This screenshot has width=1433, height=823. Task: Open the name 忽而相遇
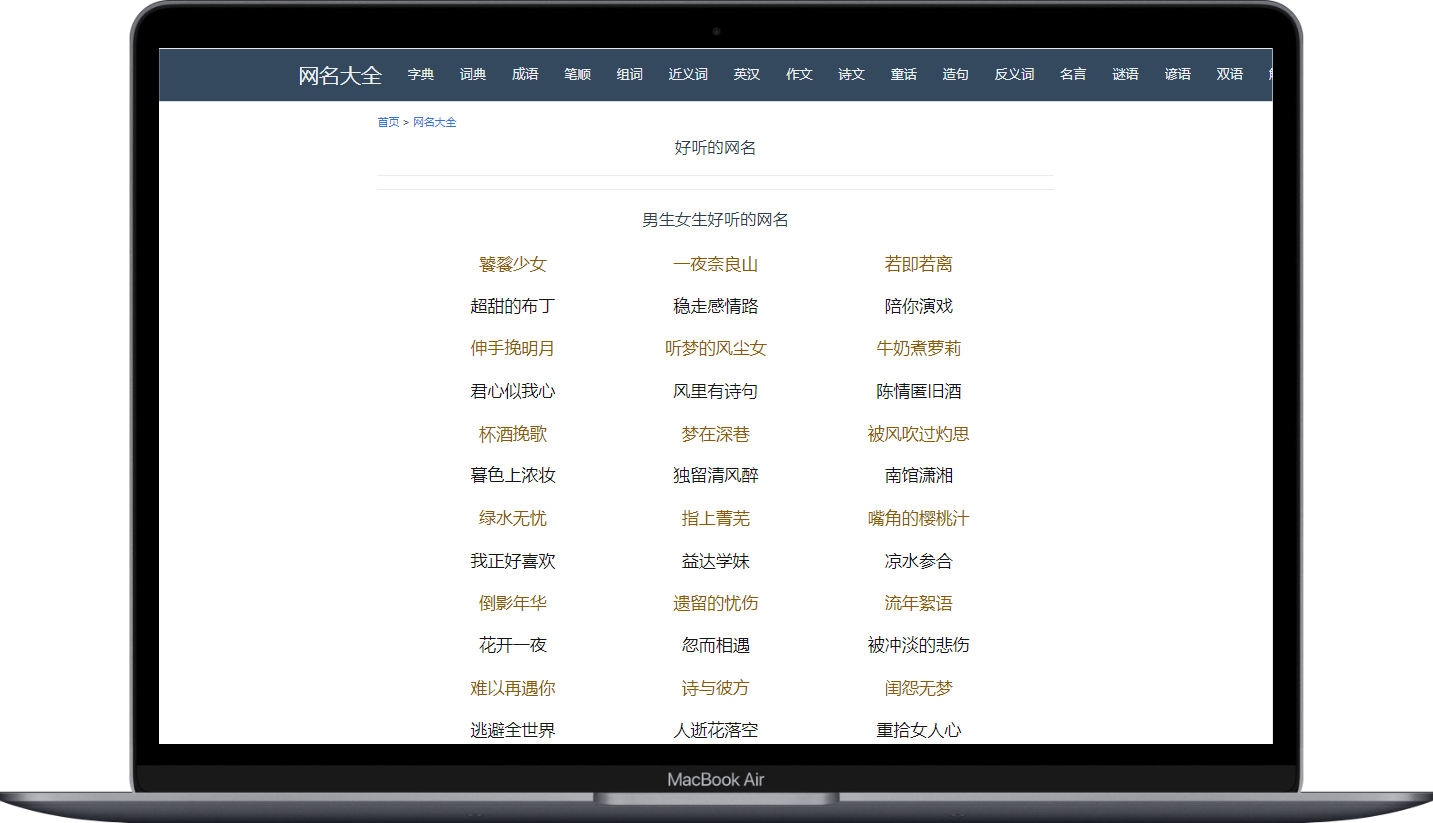(716, 645)
